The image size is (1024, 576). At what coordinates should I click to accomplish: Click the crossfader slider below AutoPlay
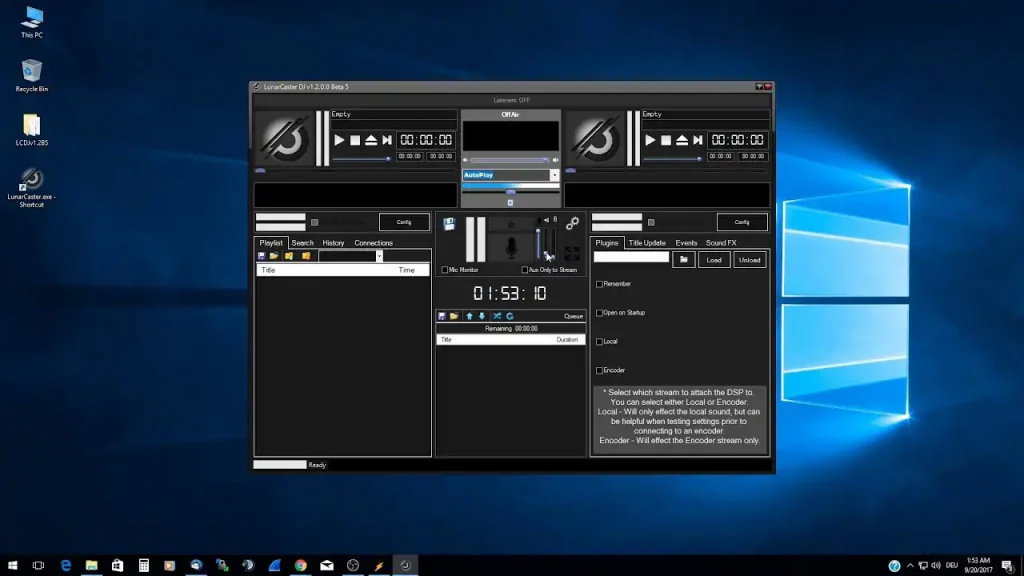click(510, 191)
